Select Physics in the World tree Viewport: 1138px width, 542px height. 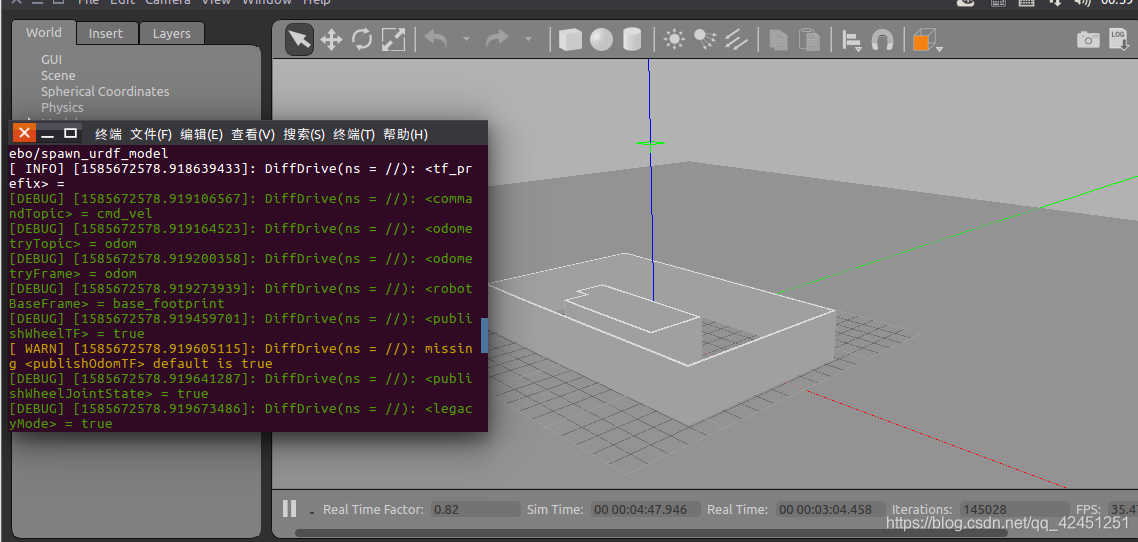click(62, 107)
